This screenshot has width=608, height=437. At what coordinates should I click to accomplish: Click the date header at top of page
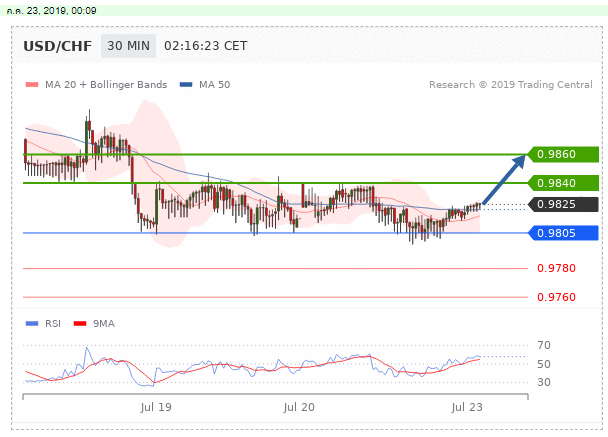tap(51, 10)
